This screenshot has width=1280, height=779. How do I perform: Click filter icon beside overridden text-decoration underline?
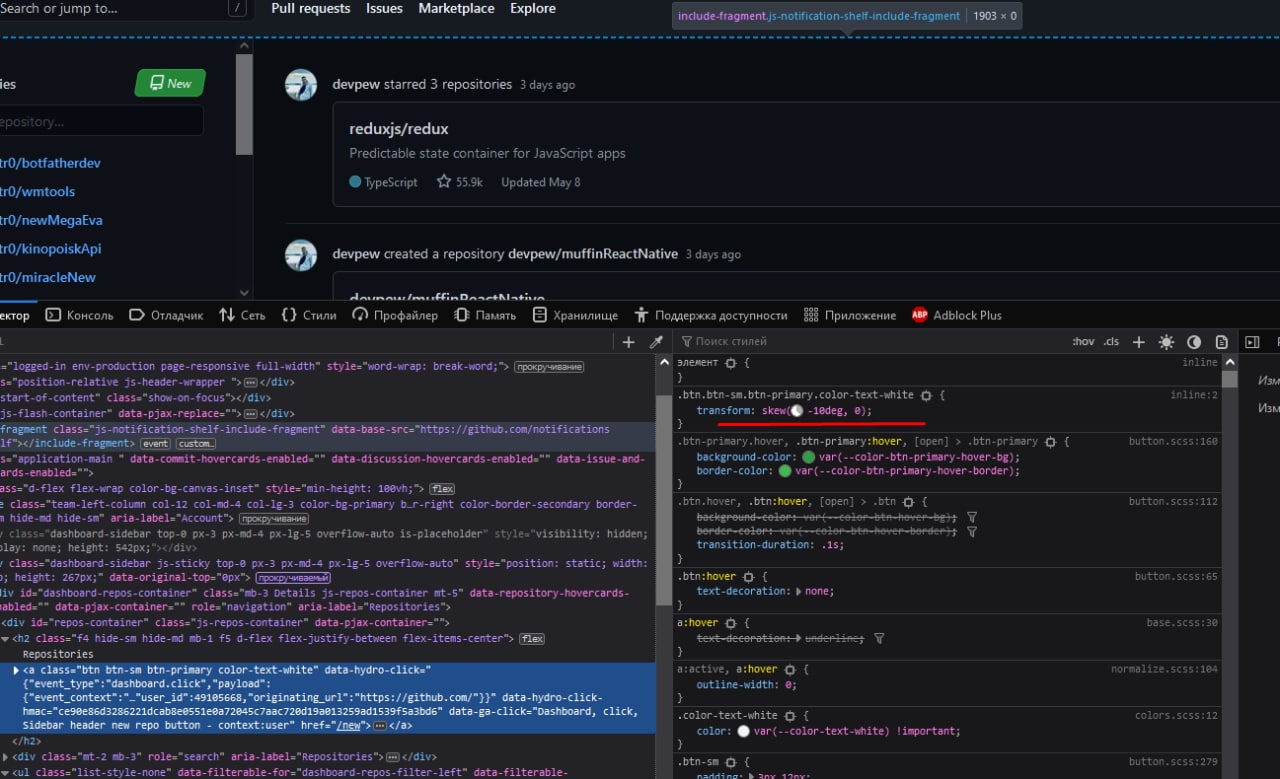(879, 638)
